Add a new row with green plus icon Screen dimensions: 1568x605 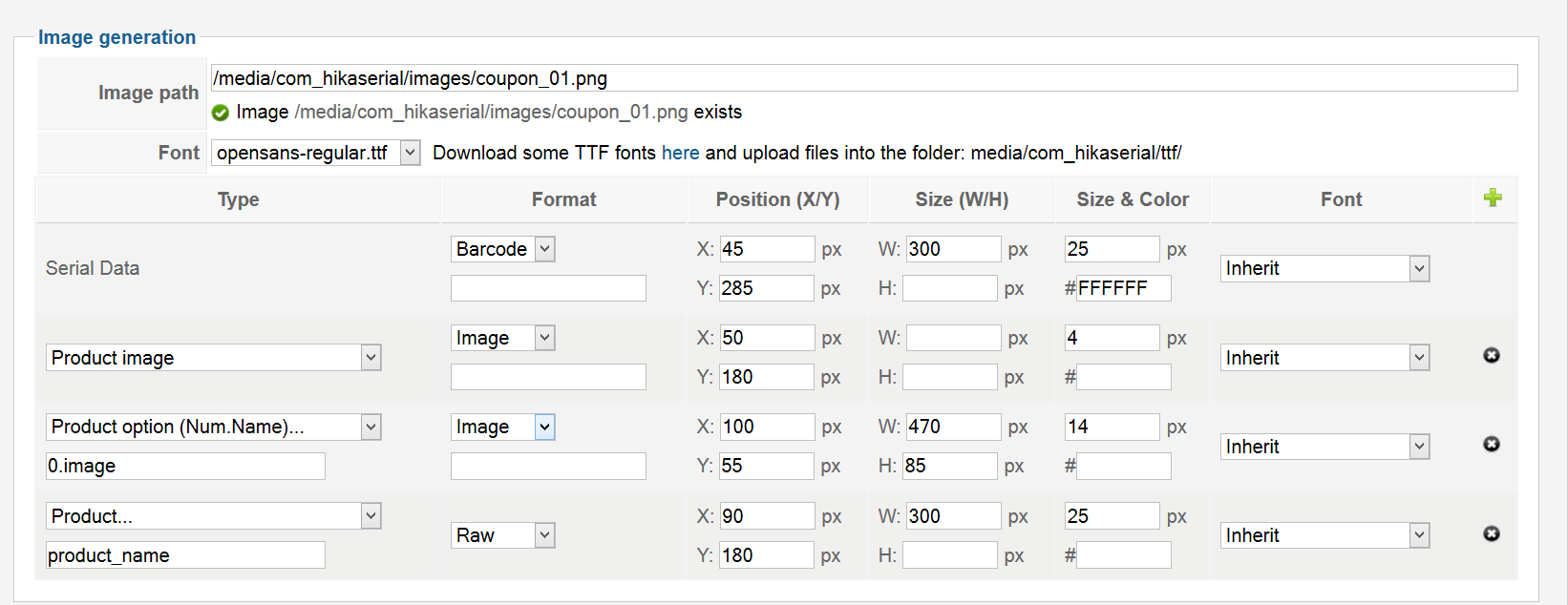(1493, 198)
